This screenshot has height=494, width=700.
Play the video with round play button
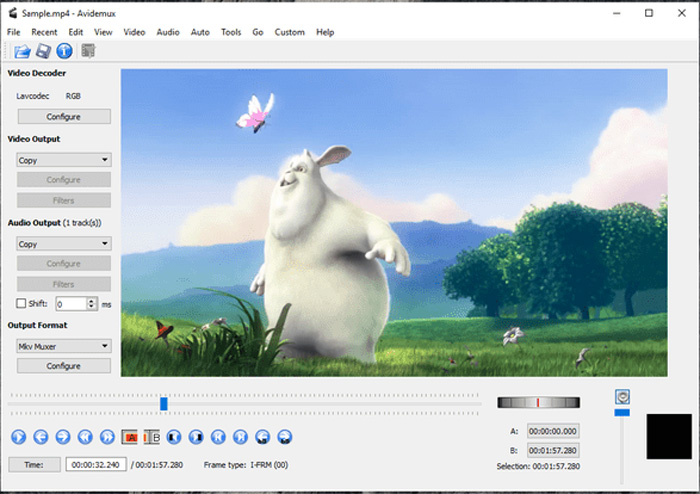[18, 436]
